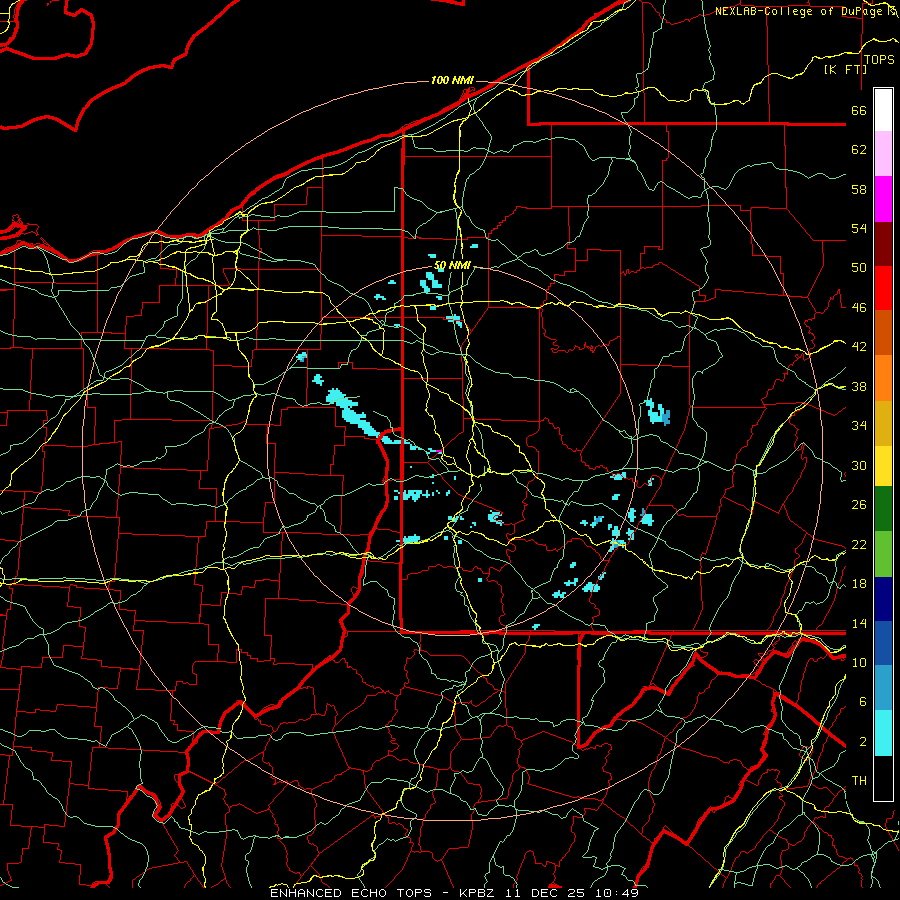Click the navy 14-18 kft legend swatch
Viewport: 900px width, 900px height.
(883, 599)
